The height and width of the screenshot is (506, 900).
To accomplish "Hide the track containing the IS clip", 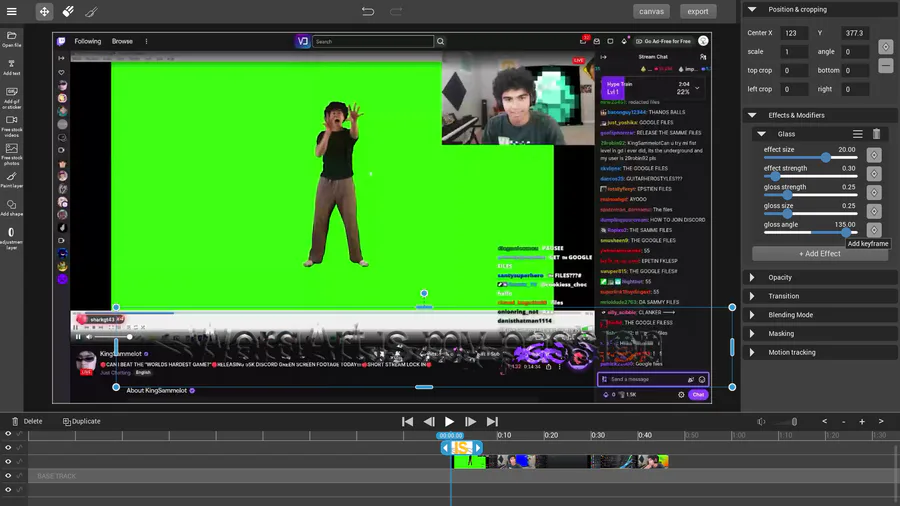I will pyautogui.click(x=8, y=447).
